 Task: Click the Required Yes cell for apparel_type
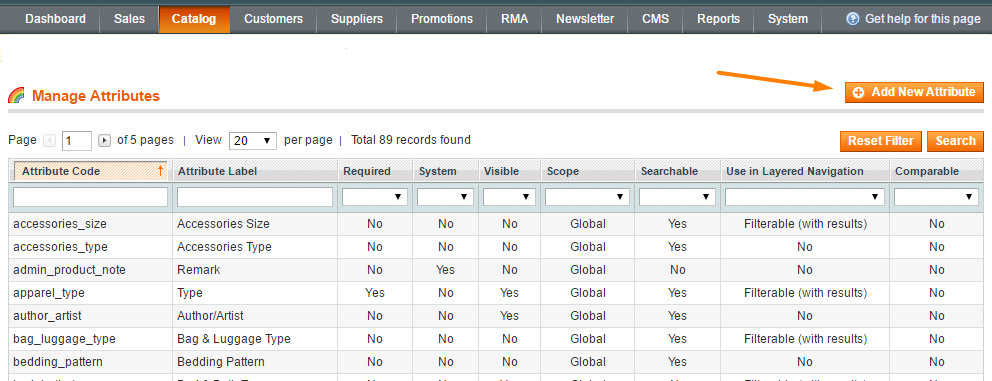tap(375, 293)
